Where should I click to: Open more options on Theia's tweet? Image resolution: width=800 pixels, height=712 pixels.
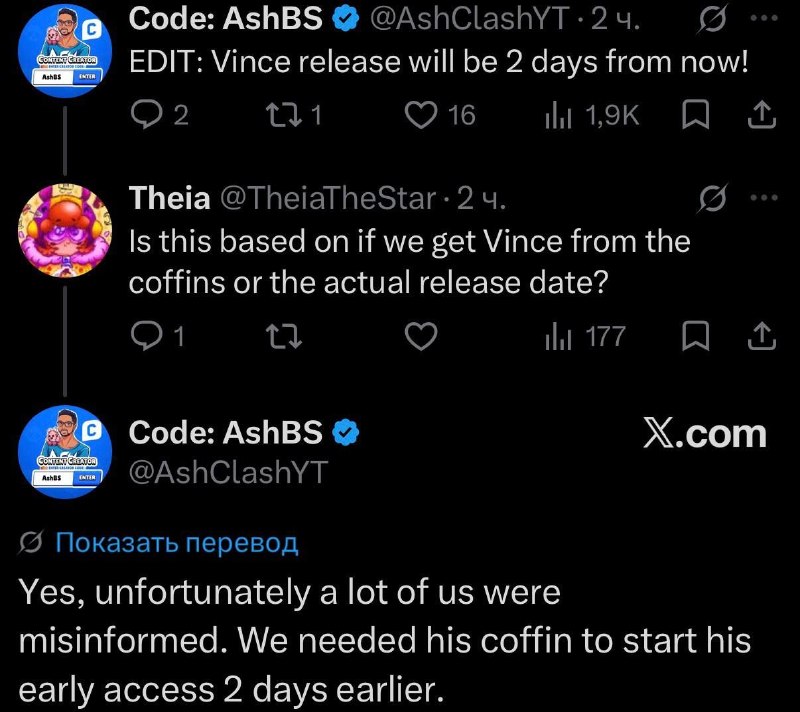point(765,197)
